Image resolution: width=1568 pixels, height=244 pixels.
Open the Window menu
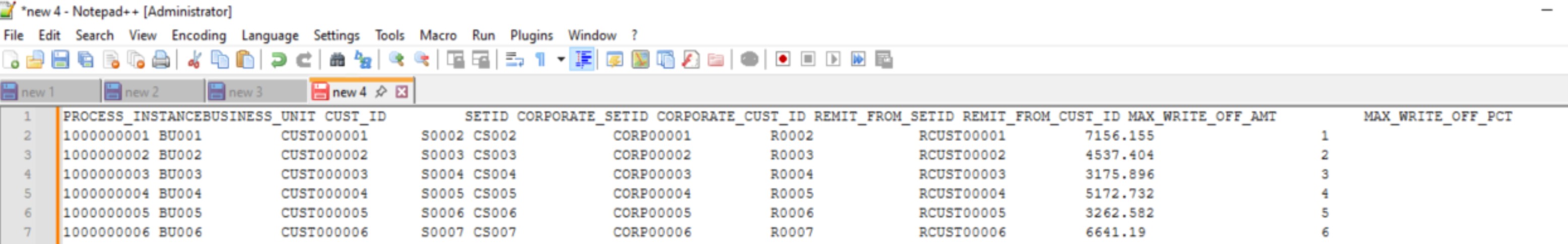pos(592,35)
